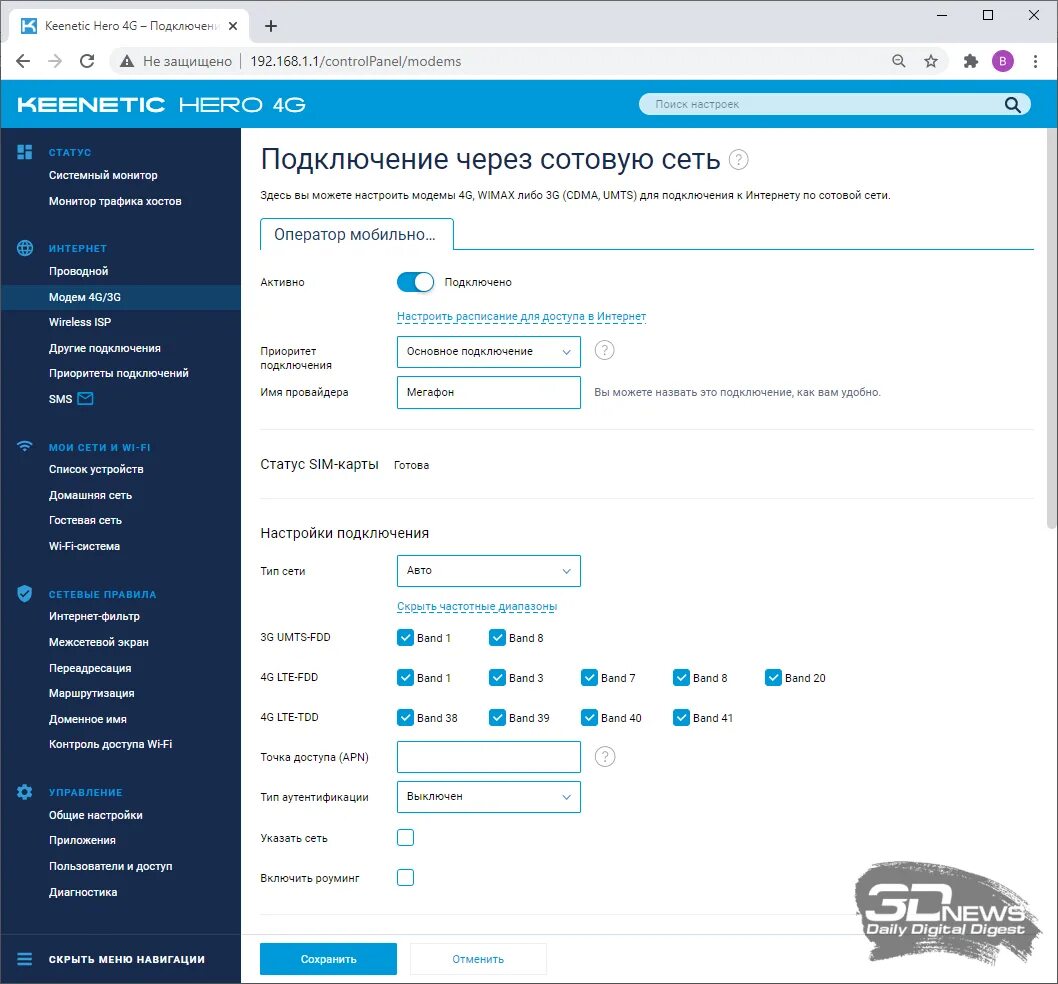1058x984 pixels.
Task: Close the Keenetic Hero 4G browser tab
Action: click(x=233, y=26)
